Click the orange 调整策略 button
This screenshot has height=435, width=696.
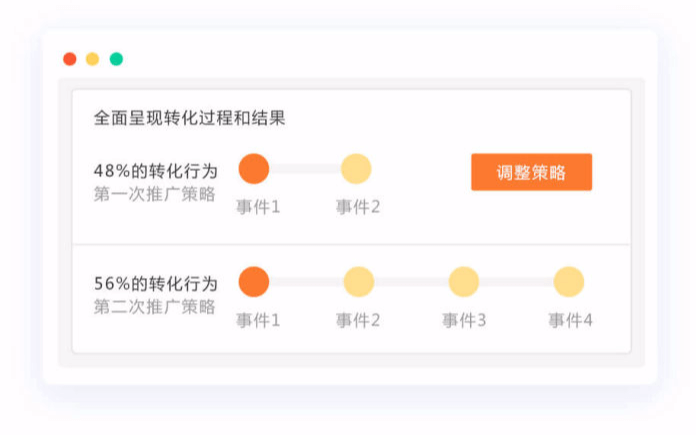pyautogui.click(x=531, y=172)
